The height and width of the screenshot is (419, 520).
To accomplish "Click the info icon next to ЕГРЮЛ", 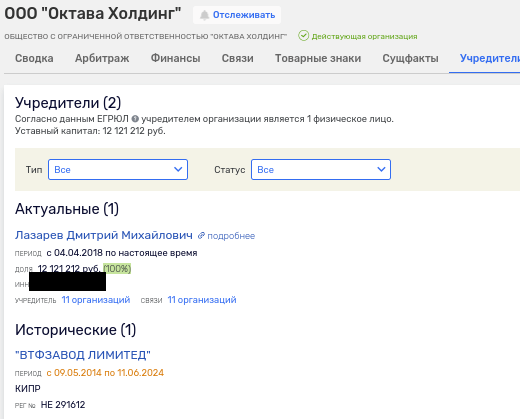I will (135, 119).
